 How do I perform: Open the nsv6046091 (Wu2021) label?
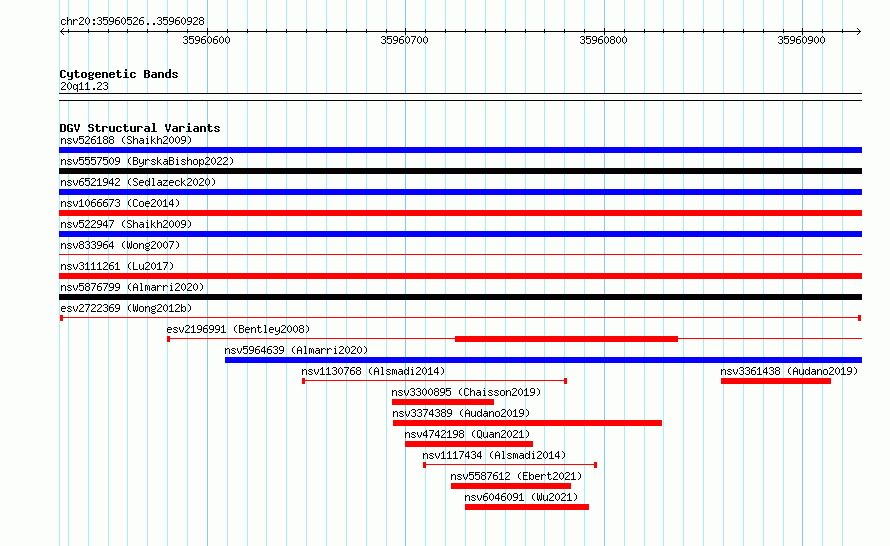coord(521,497)
